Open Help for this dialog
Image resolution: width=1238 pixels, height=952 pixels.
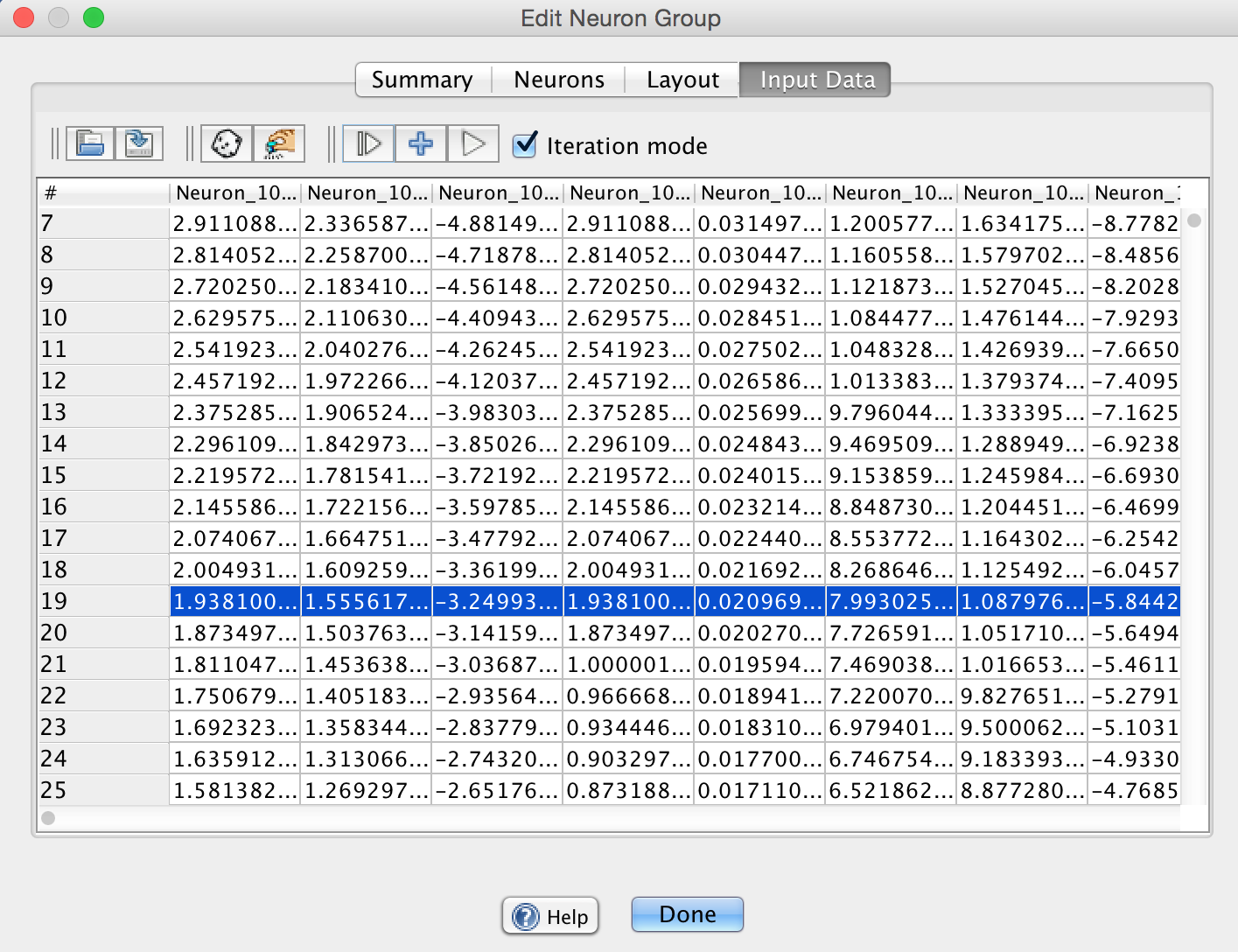(x=550, y=916)
